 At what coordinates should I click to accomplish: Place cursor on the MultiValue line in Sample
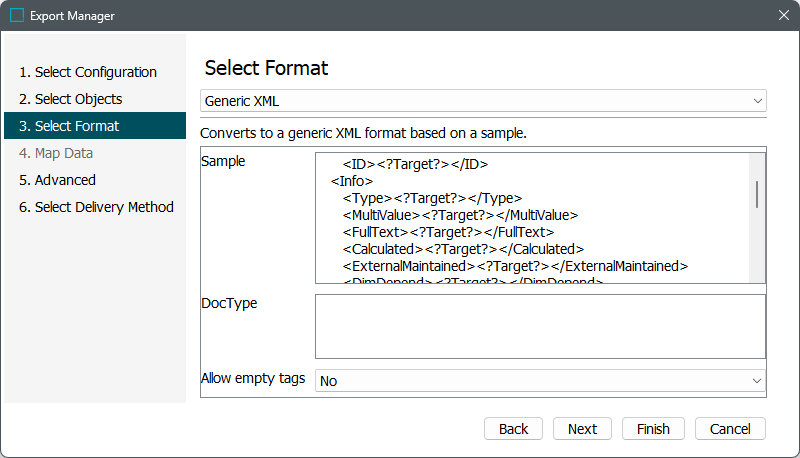pyautogui.click(x=460, y=215)
